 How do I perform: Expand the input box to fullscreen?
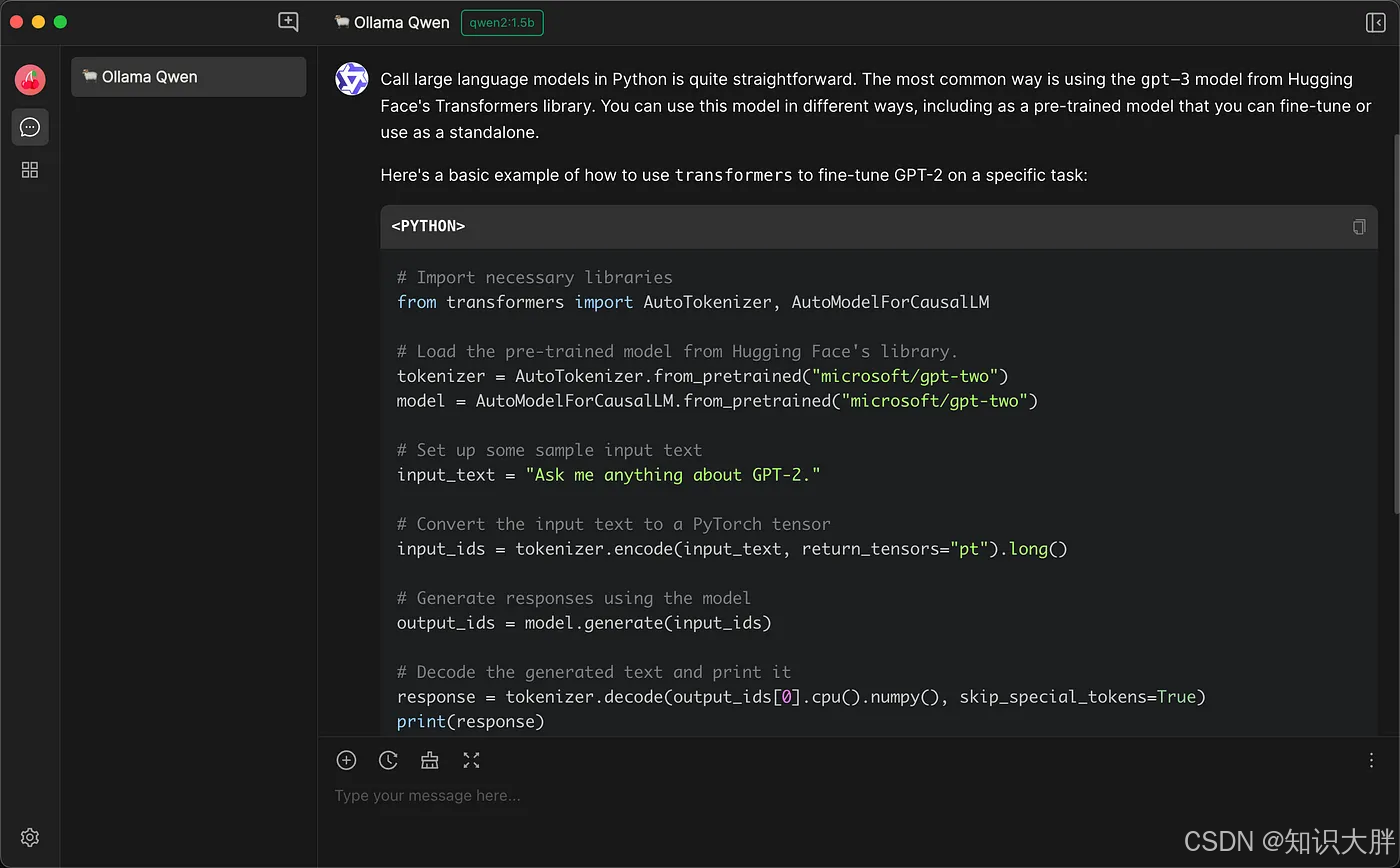472,760
